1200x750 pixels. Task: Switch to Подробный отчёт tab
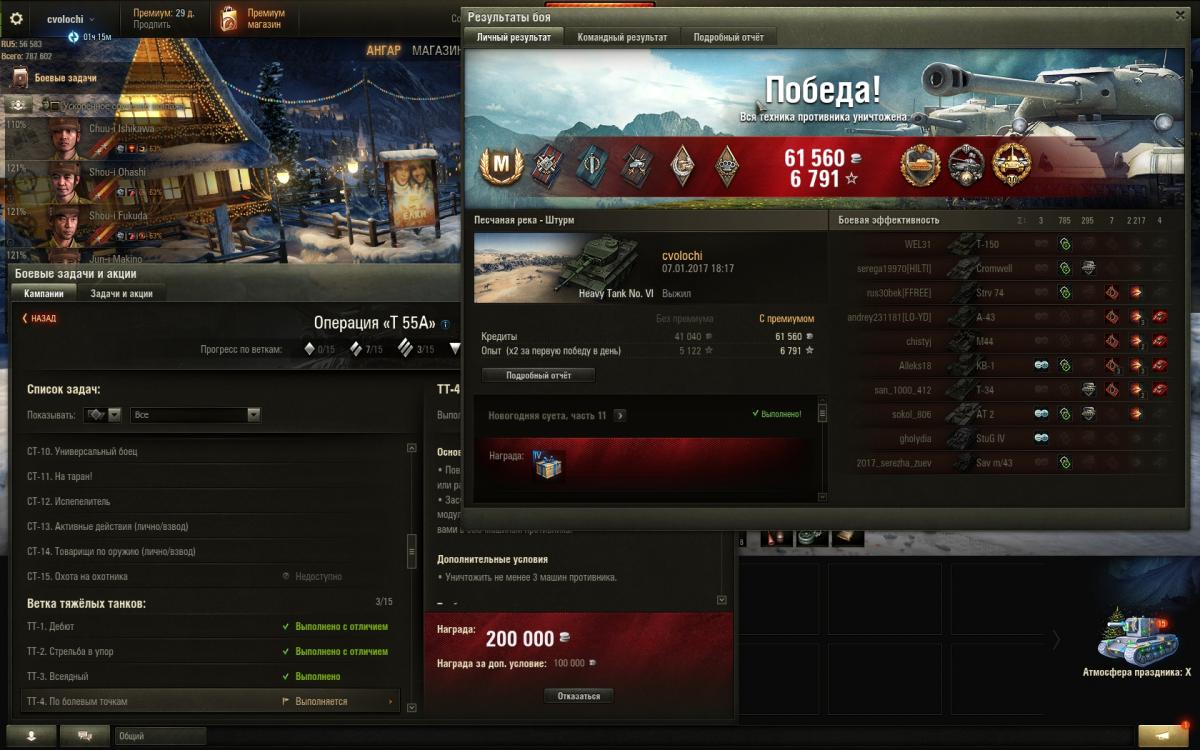pyautogui.click(x=729, y=37)
